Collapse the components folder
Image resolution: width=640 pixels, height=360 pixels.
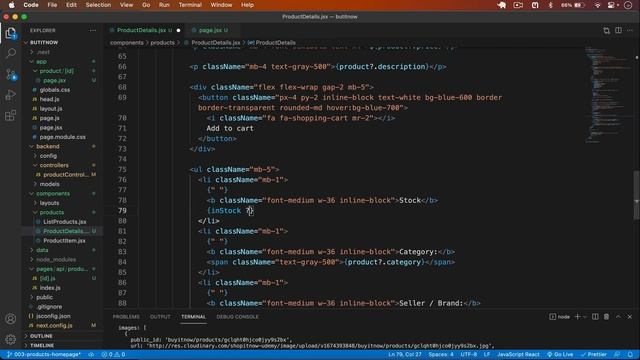click(52, 193)
